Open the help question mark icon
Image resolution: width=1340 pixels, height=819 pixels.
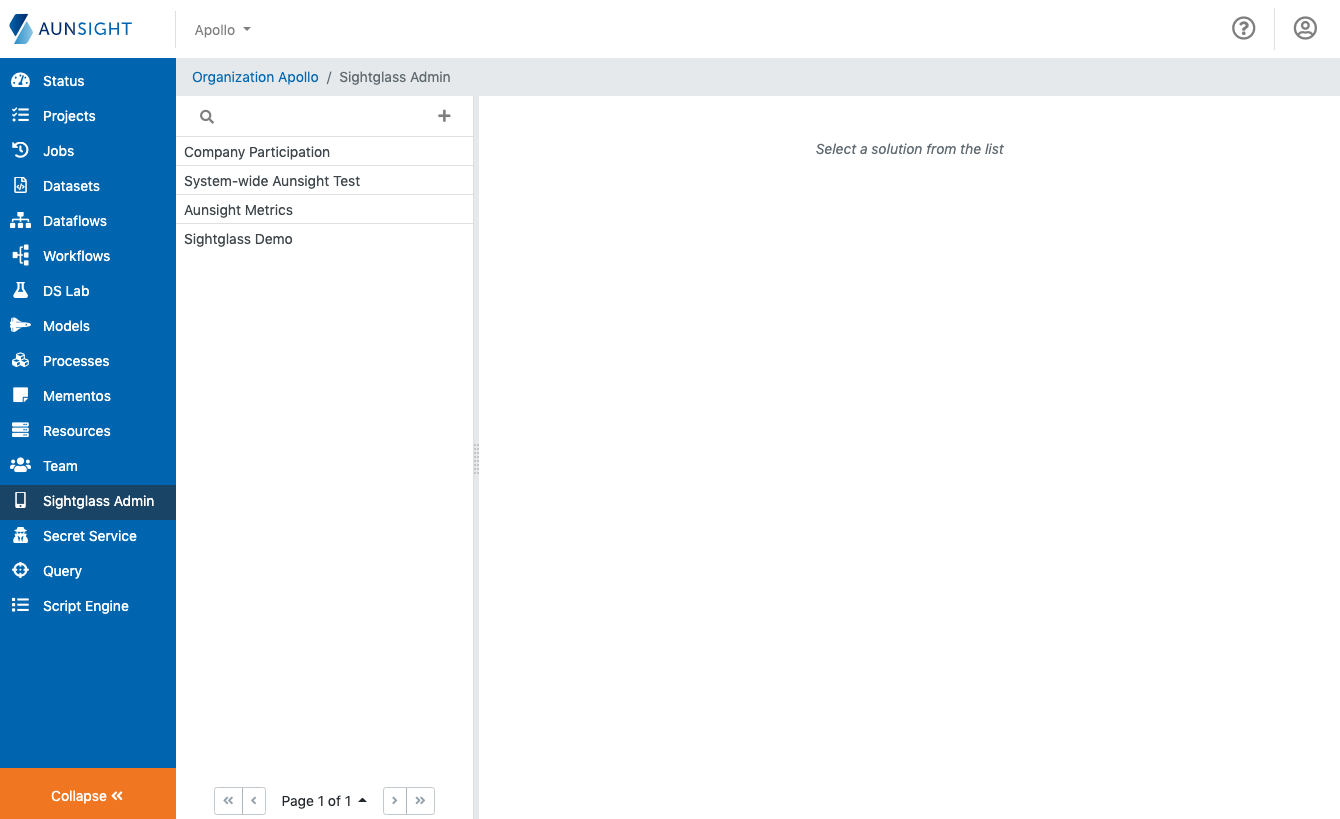(1243, 28)
